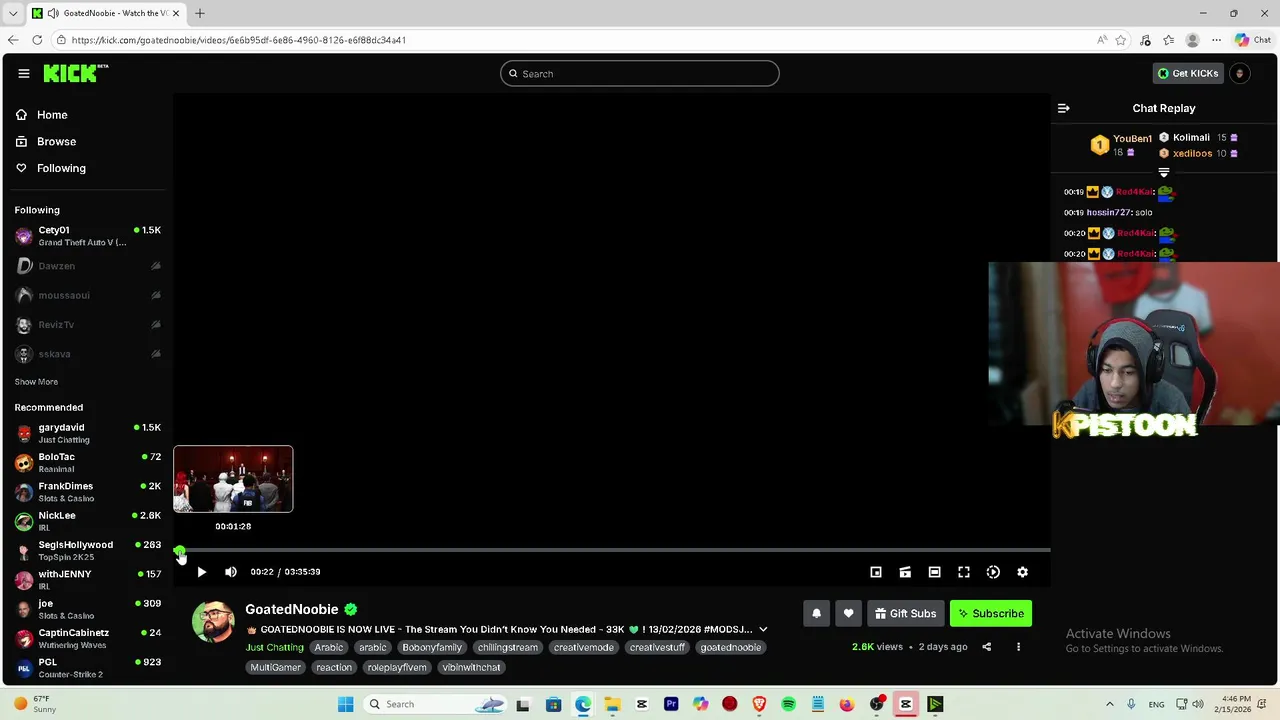Open the video more-options menu
The width and height of the screenshot is (1280, 720).
coord(1018,647)
